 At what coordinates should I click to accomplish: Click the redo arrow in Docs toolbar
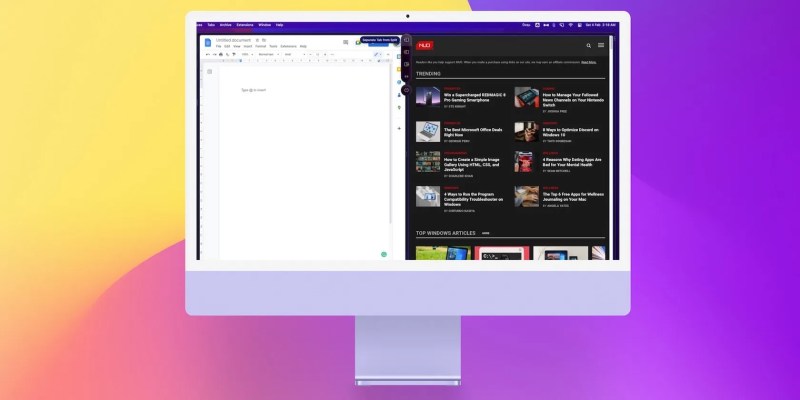[x=215, y=54]
